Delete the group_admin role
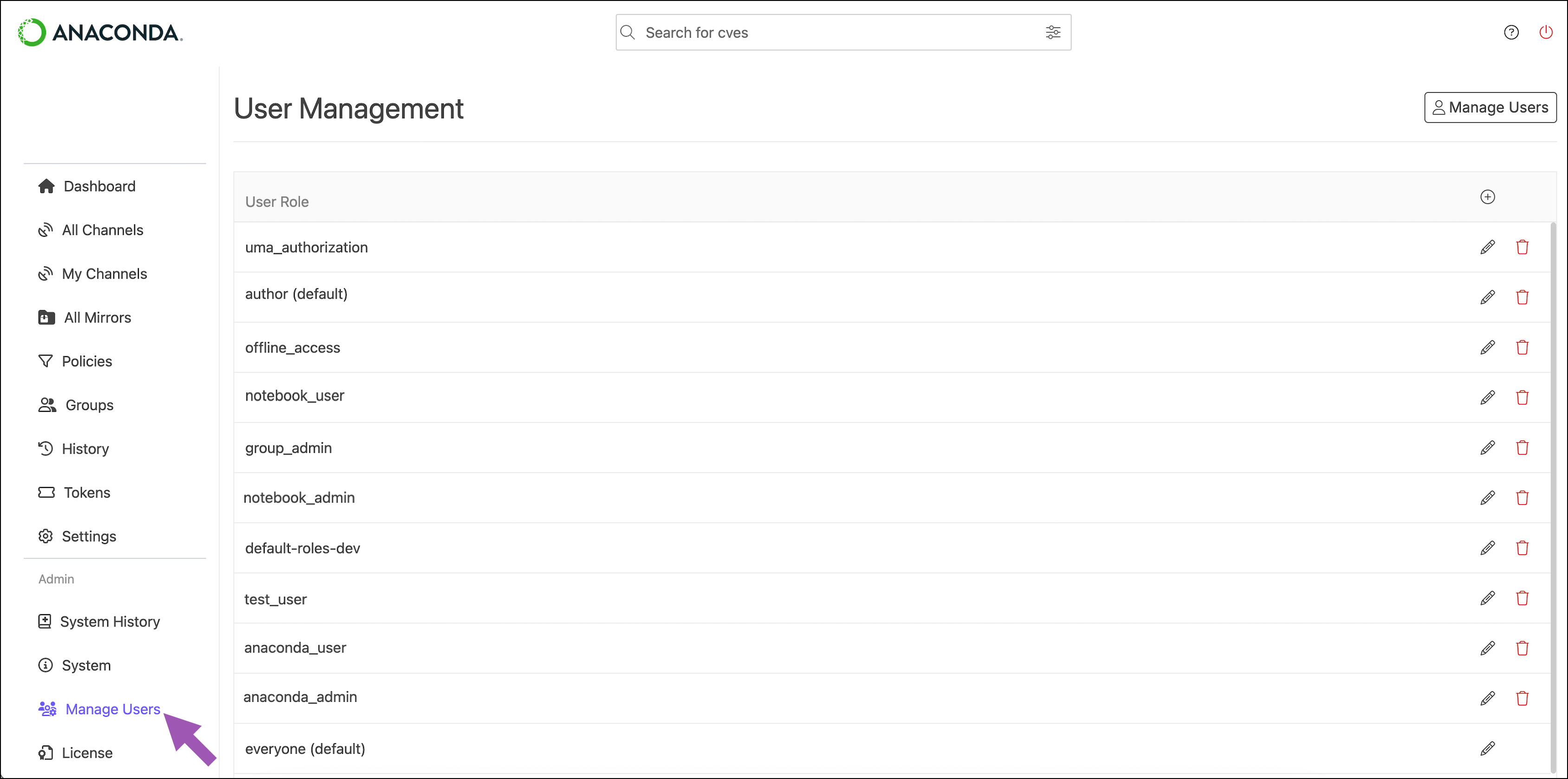The width and height of the screenshot is (1568, 779). coord(1522,448)
